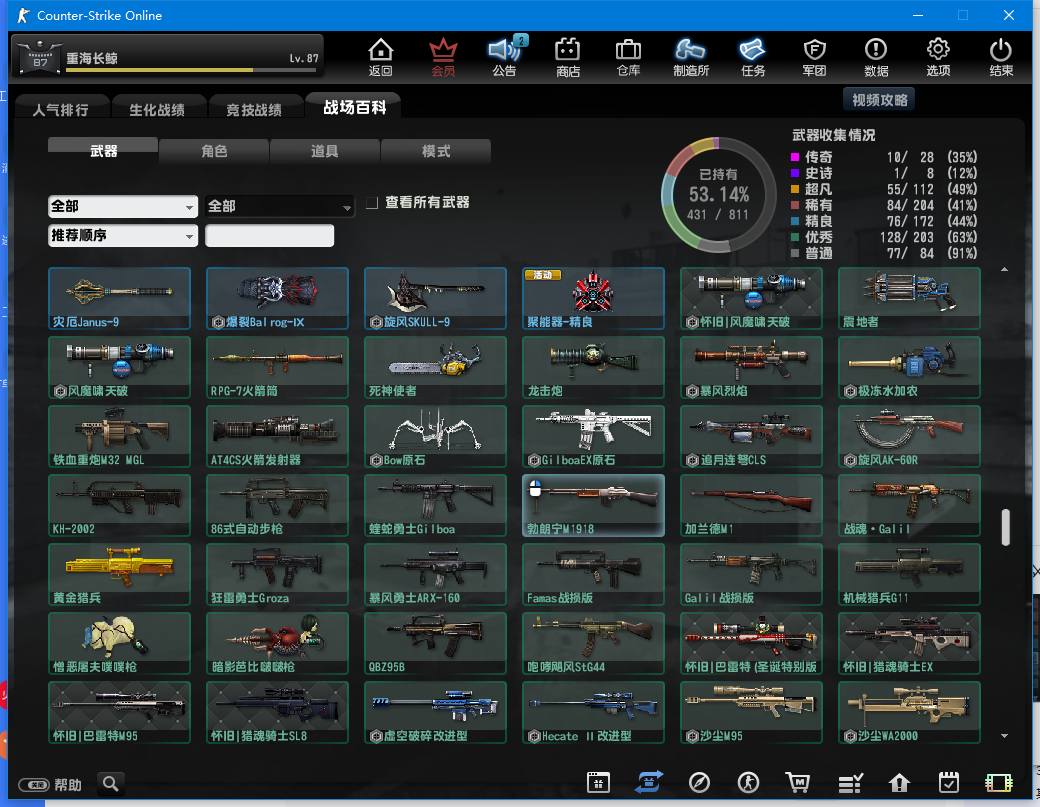Expand the first 全部 category dropdown
The image size is (1040, 807).
tap(123, 206)
